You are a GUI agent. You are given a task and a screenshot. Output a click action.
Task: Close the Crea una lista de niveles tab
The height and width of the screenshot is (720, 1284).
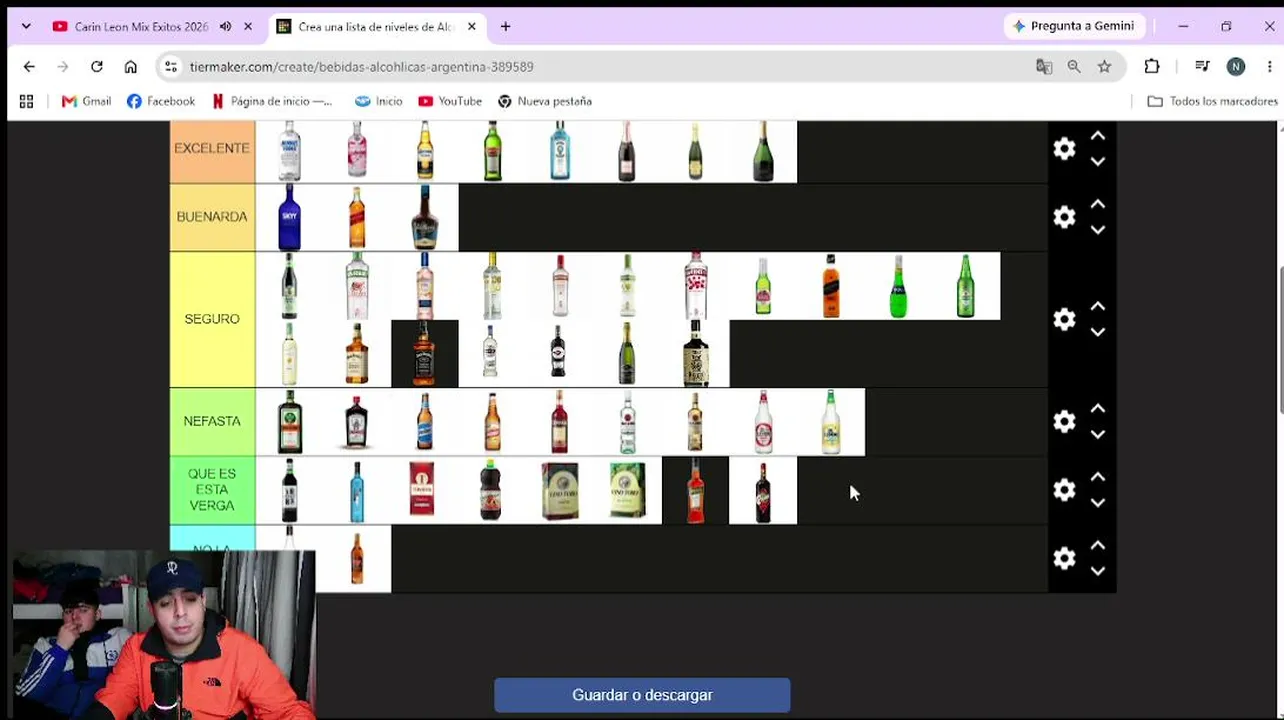[472, 27]
